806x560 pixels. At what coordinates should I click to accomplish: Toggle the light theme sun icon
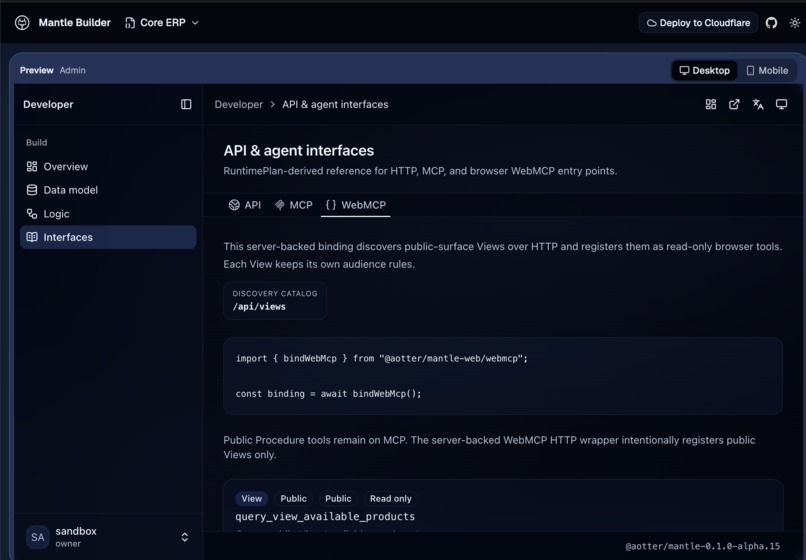[x=795, y=23]
